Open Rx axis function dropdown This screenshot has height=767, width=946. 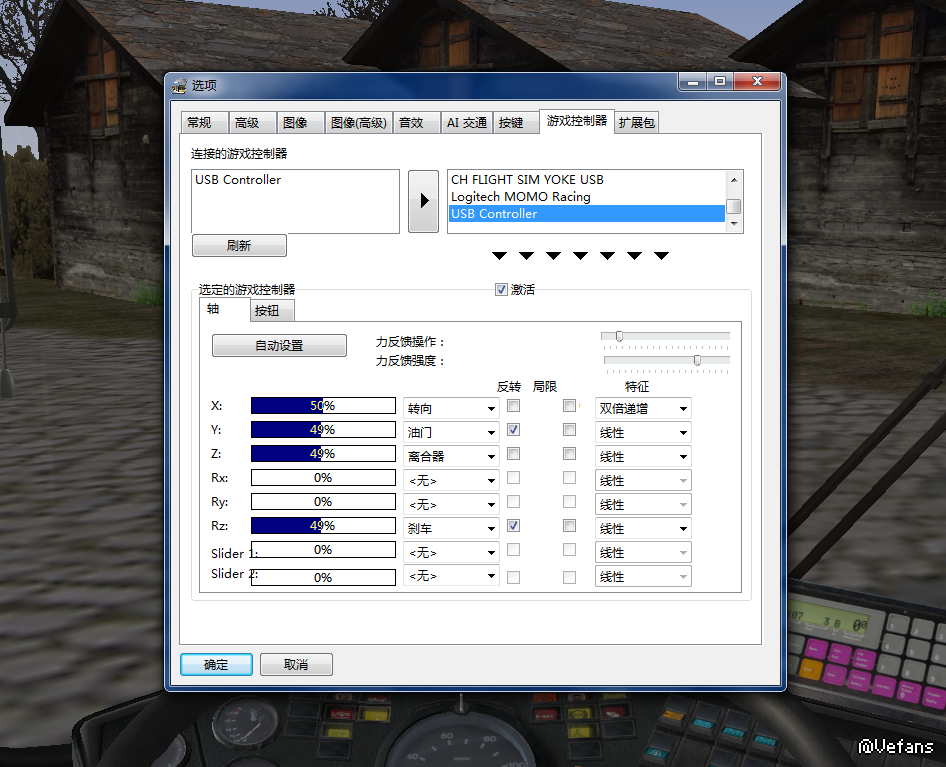[x=451, y=480]
